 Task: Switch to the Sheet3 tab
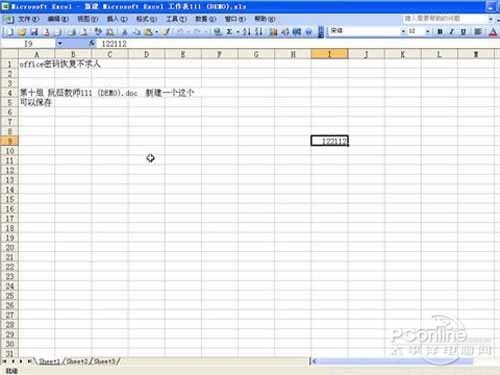(x=105, y=361)
